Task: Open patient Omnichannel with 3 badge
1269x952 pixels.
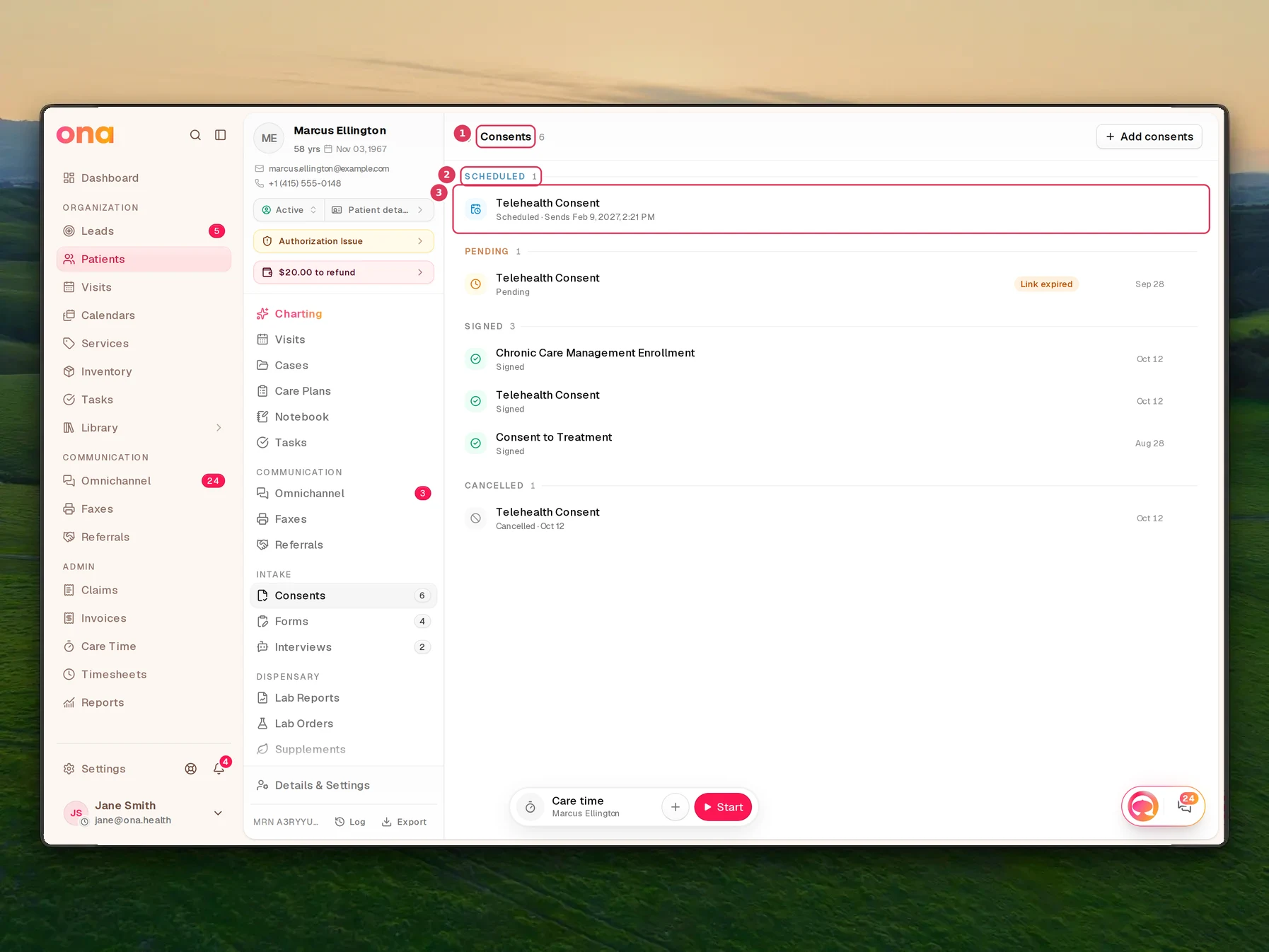Action: tap(344, 494)
